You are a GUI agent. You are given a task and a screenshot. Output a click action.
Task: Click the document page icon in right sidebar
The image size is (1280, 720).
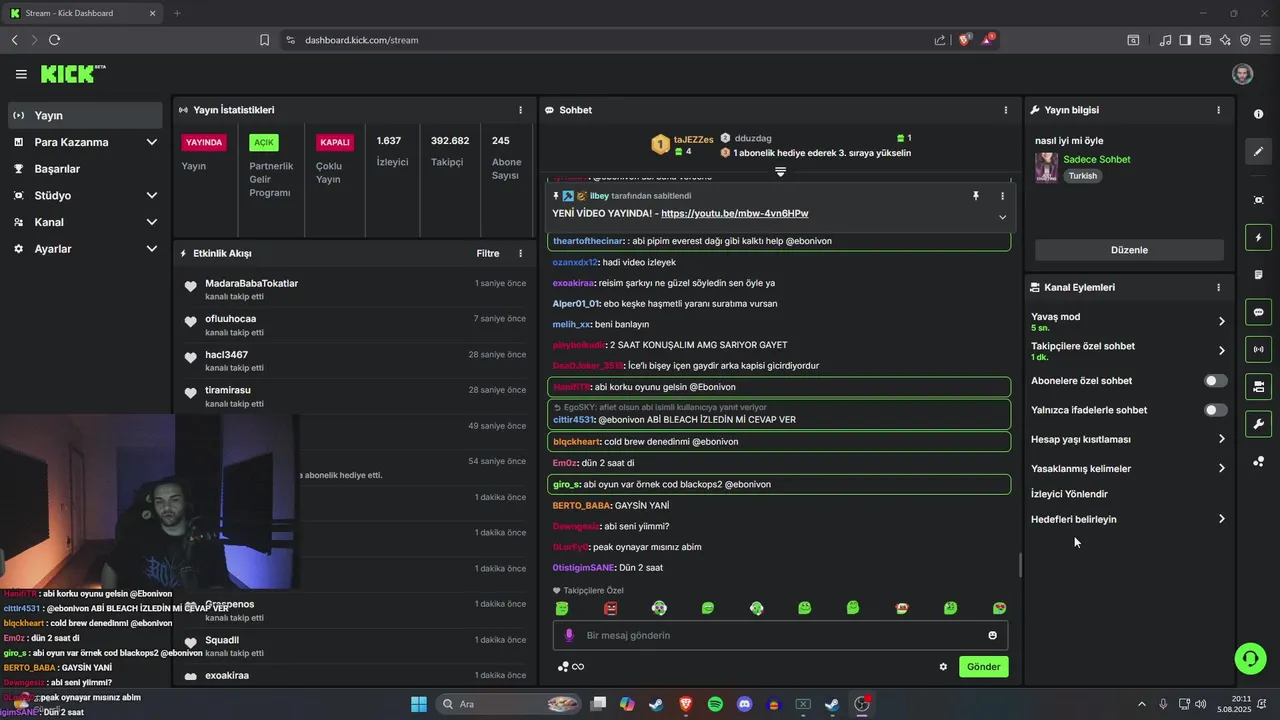[1258, 275]
